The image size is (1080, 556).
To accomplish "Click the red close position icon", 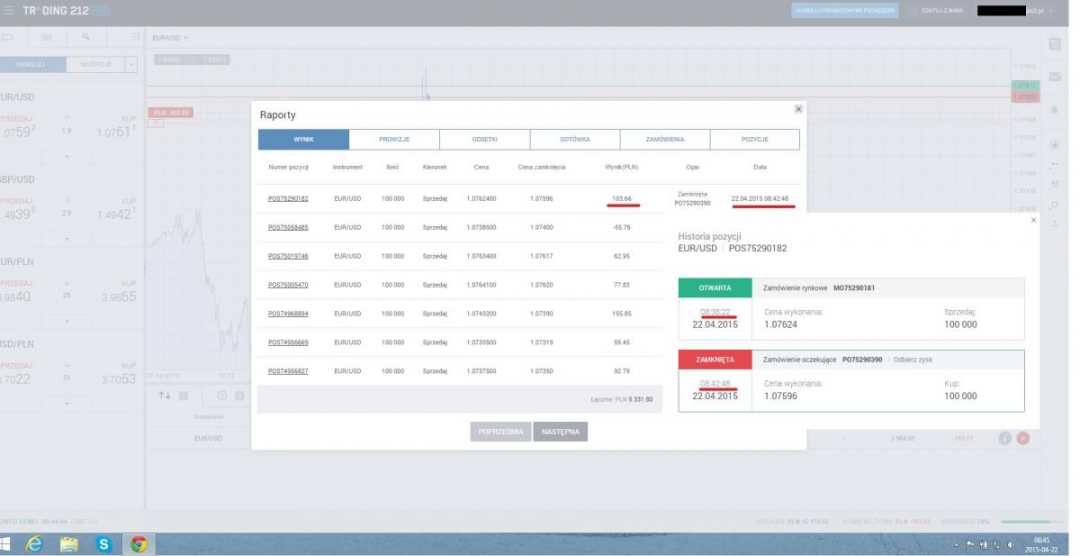I will coord(1023,438).
